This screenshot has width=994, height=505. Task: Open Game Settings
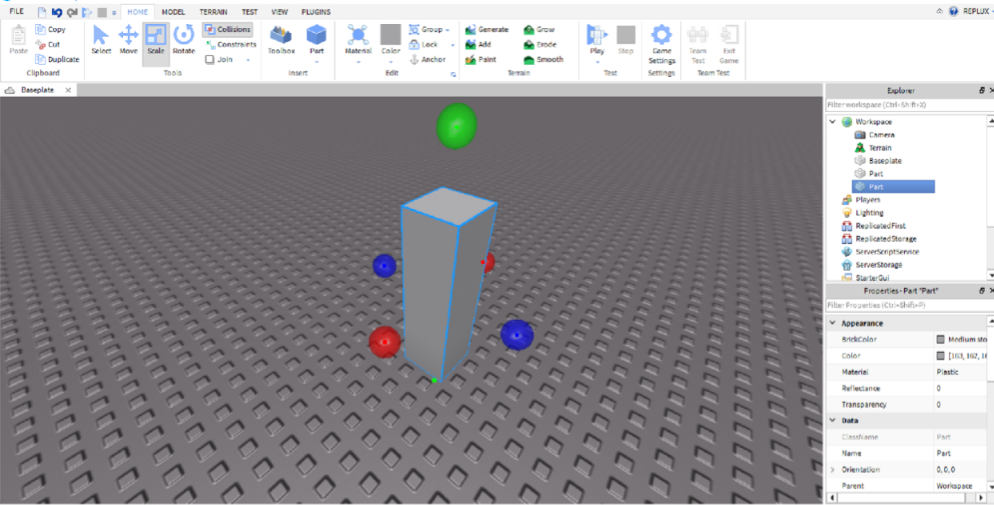click(x=661, y=42)
